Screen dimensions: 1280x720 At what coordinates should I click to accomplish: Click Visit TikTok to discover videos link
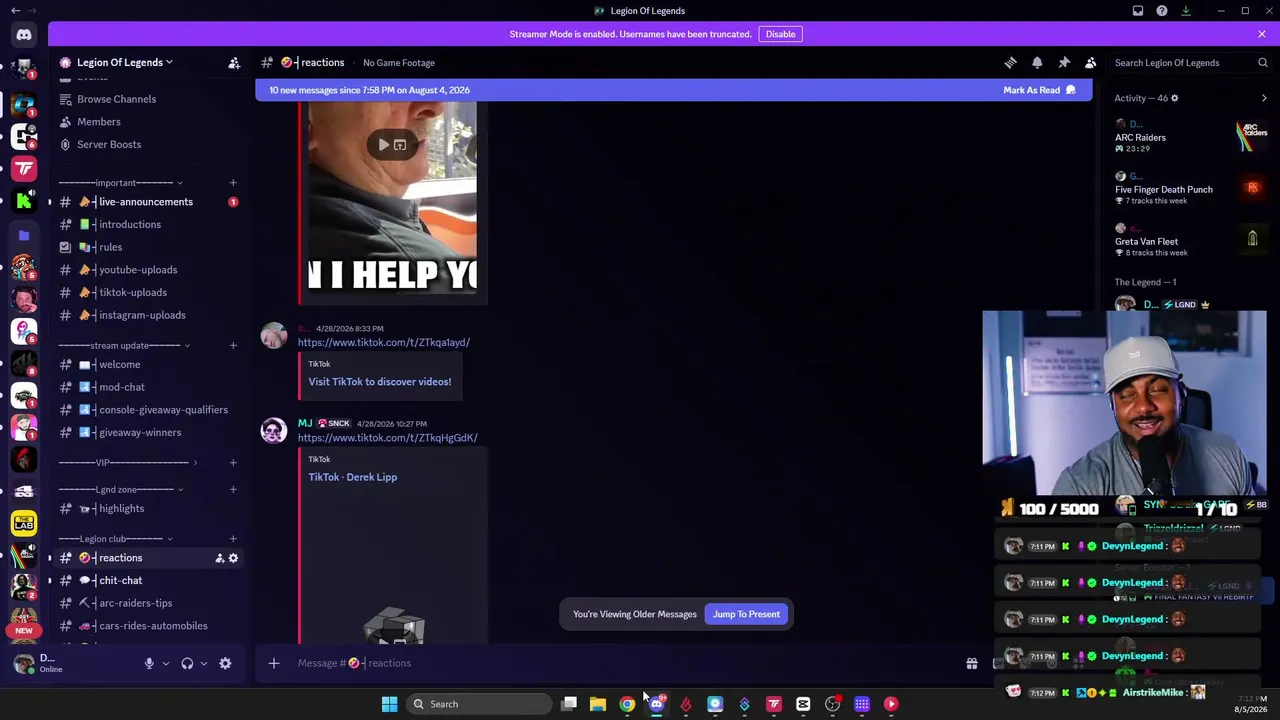coord(380,382)
